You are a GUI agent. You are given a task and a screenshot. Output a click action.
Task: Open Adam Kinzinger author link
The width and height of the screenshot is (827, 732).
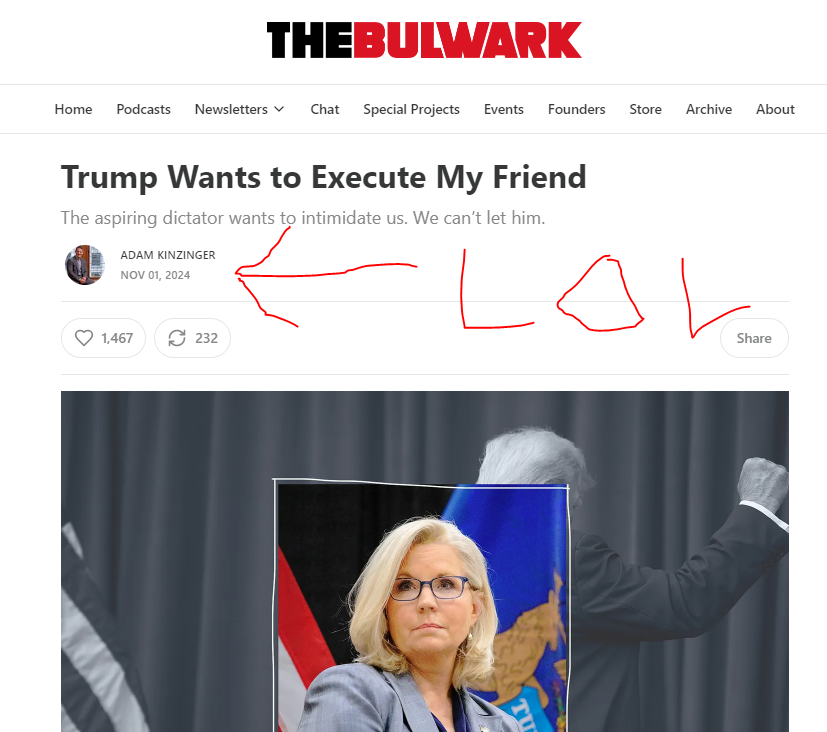point(168,255)
